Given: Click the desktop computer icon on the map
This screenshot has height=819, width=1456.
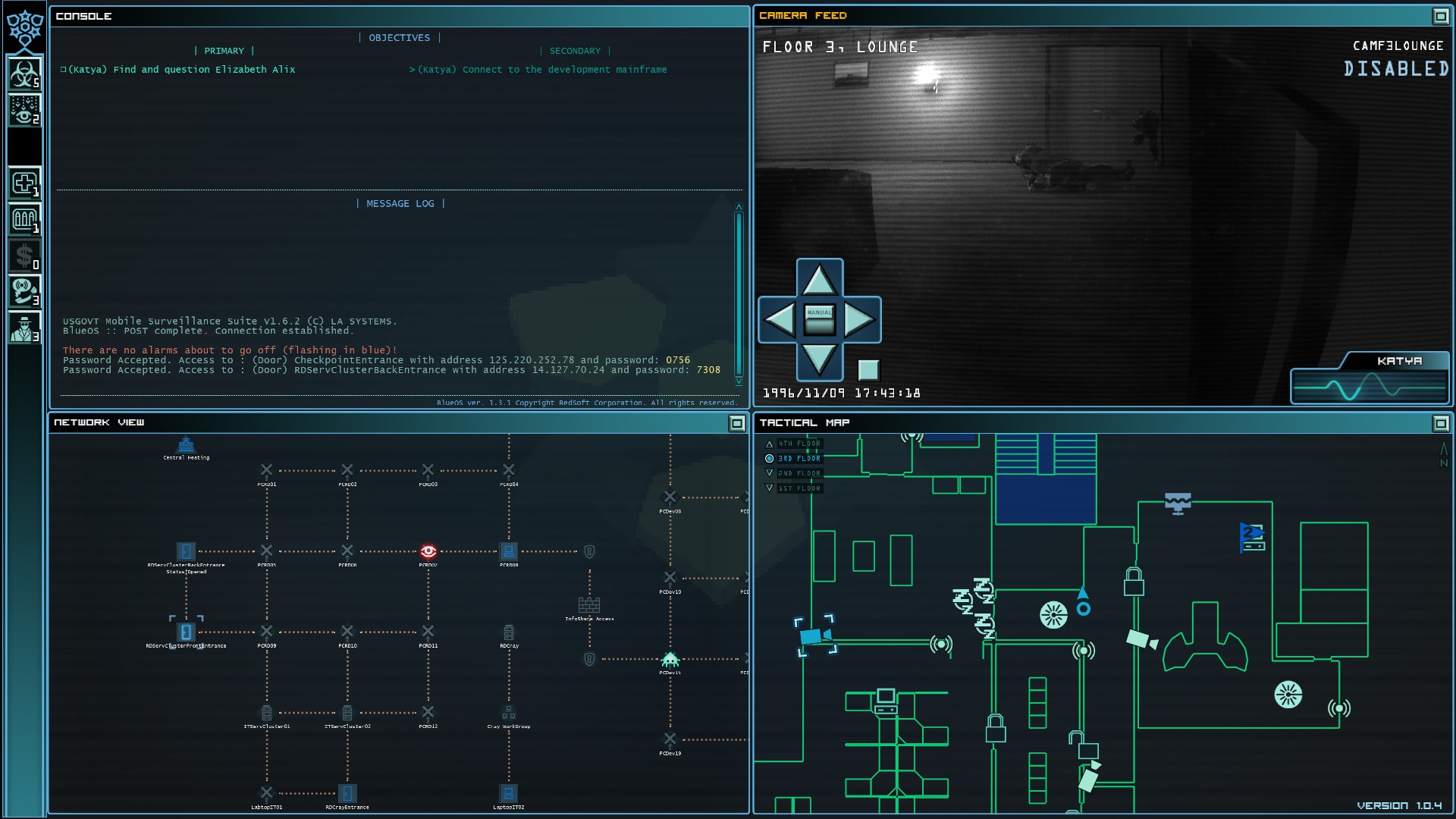Looking at the screenshot, I should point(886,701).
